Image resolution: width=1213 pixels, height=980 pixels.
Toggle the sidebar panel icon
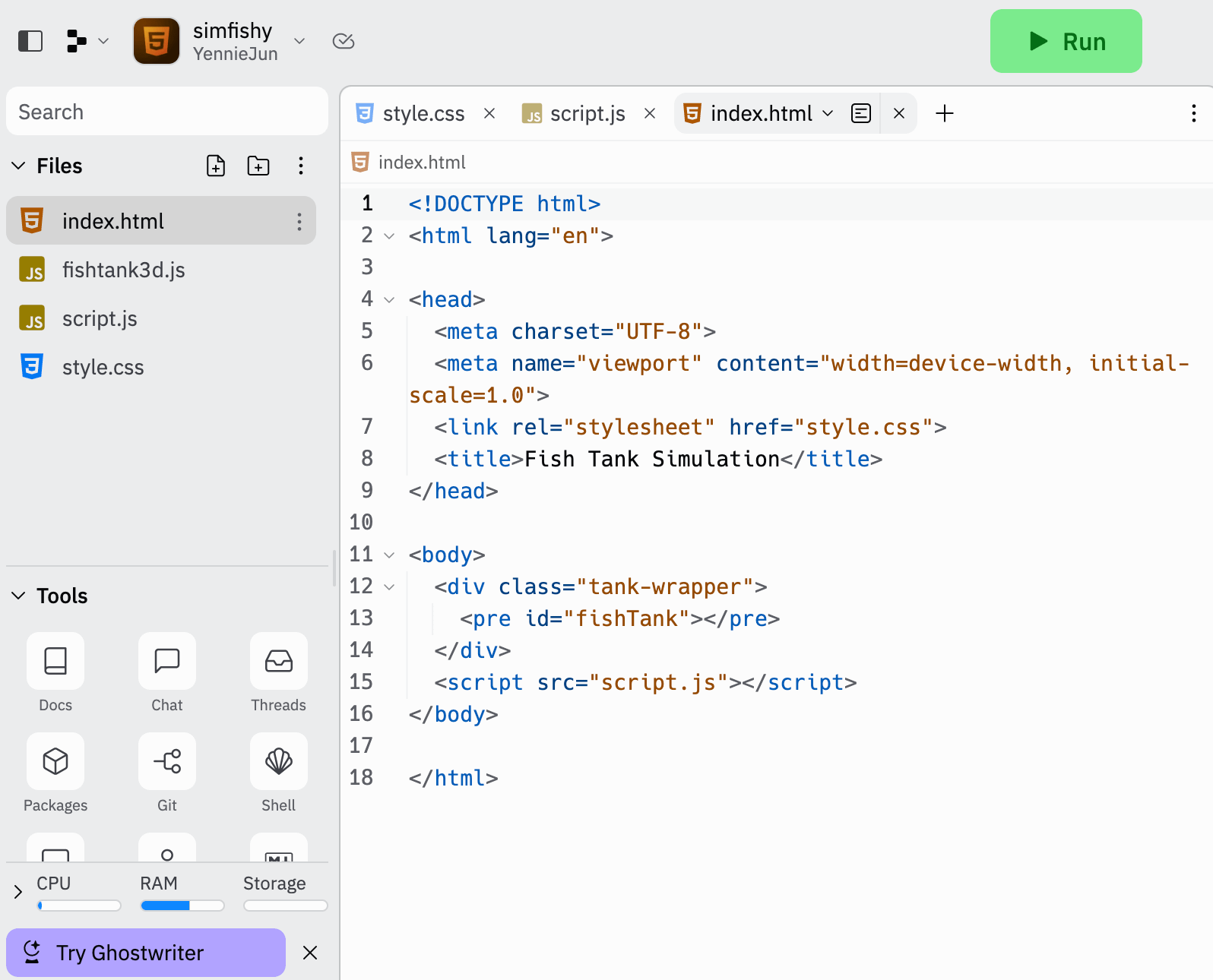(30, 41)
